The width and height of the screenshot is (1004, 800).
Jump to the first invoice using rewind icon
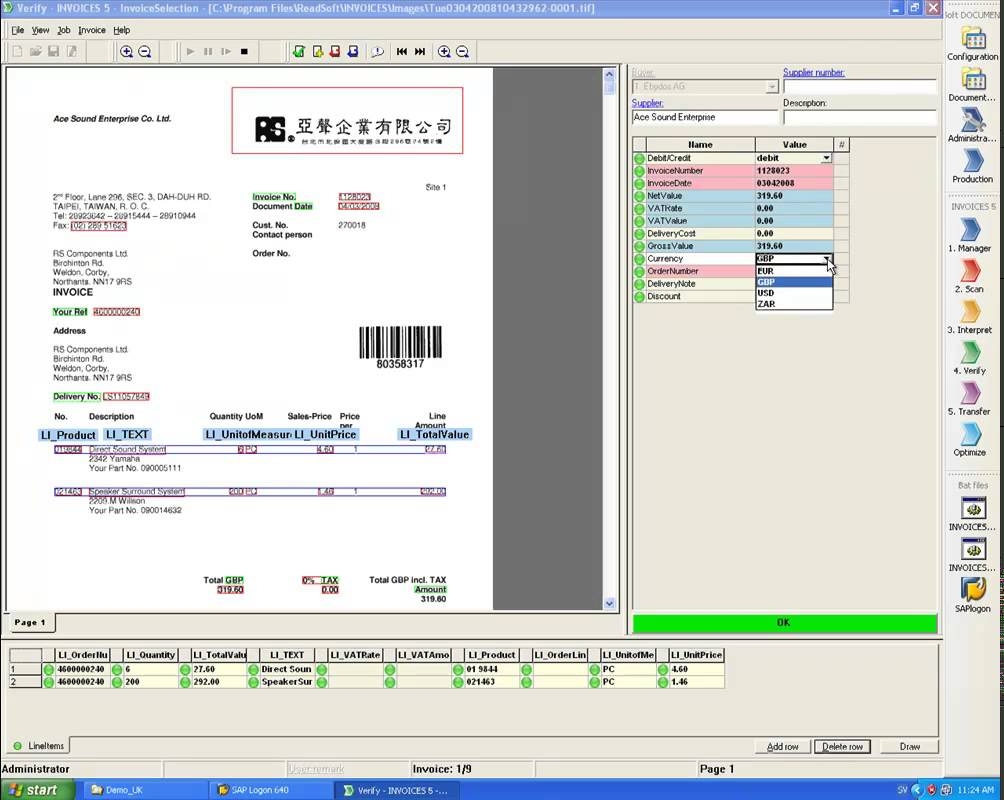(401, 52)
